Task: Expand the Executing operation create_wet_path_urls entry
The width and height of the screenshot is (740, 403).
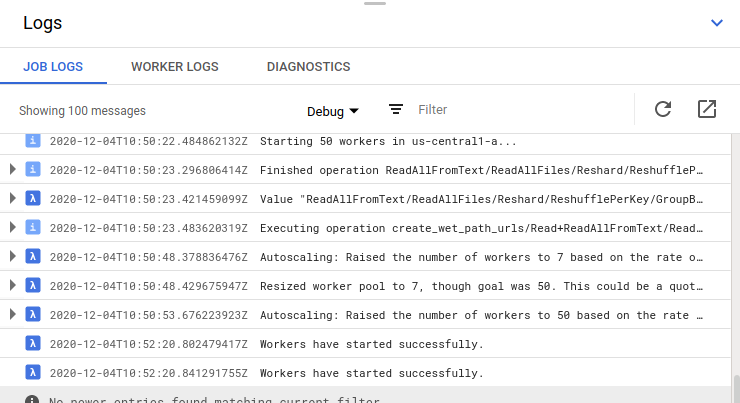Action: coord(13,227)
